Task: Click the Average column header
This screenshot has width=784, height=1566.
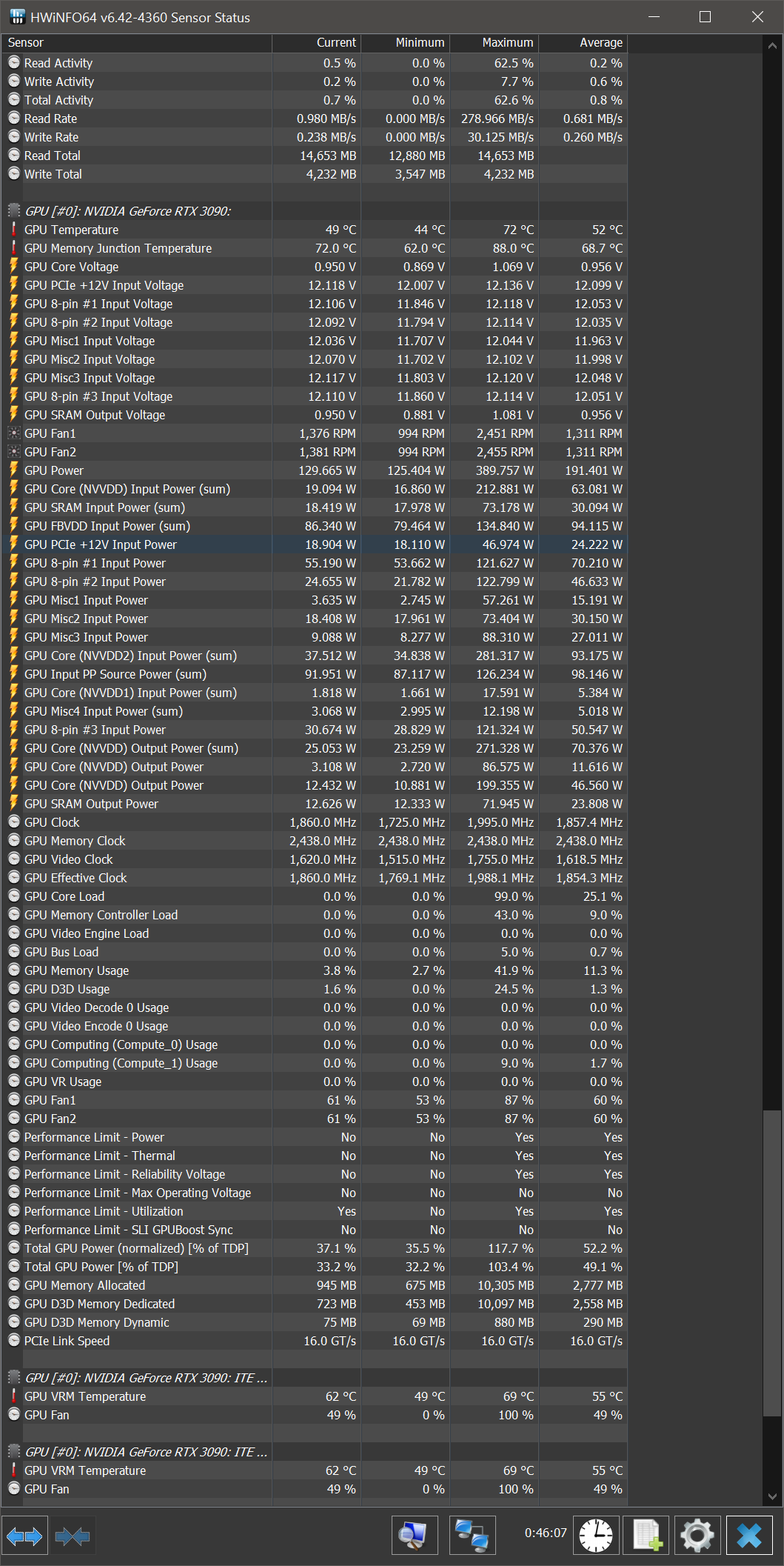Action: (x=583, y=43)
